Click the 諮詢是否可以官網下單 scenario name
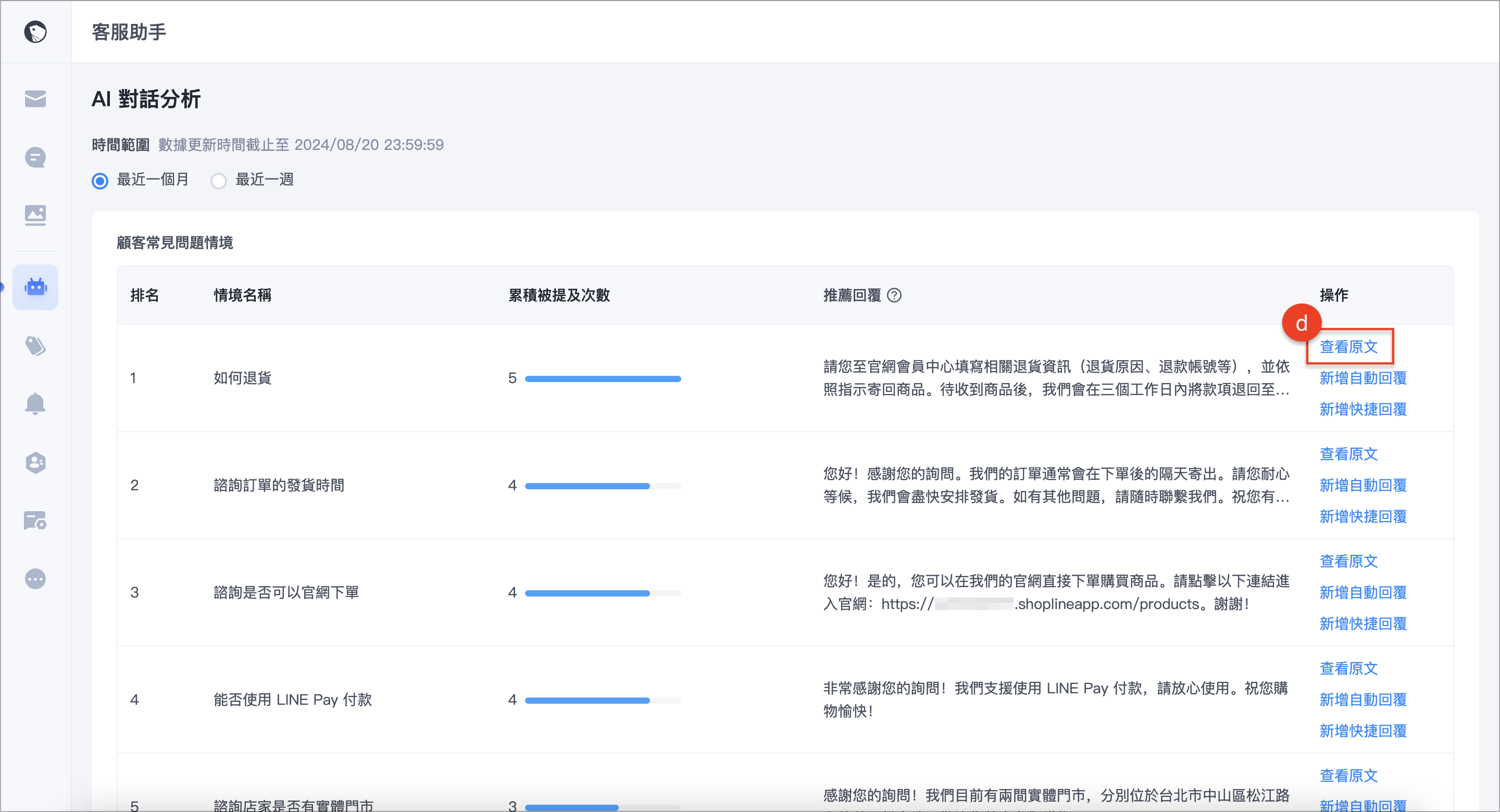Viewport: 1500px width, 812px height. pyautogui.click(x=286, y=592)
